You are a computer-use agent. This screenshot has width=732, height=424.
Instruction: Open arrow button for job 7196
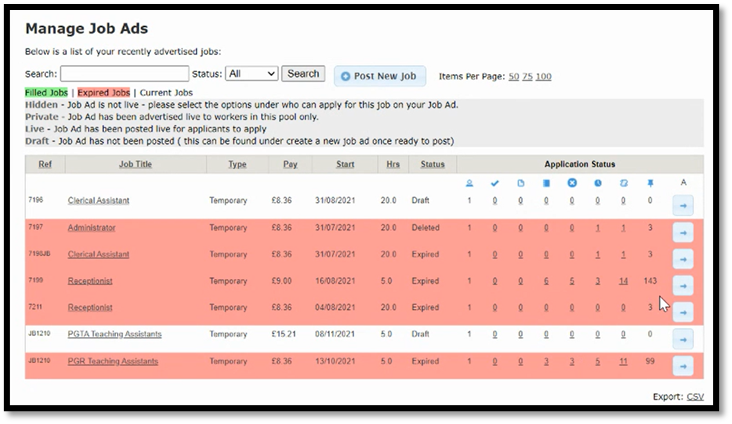pos(683,205)
